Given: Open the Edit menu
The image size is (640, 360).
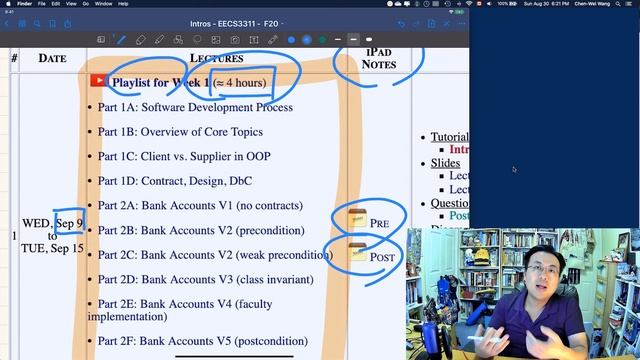Looking at the screenshot, I should tap(56, 4).
